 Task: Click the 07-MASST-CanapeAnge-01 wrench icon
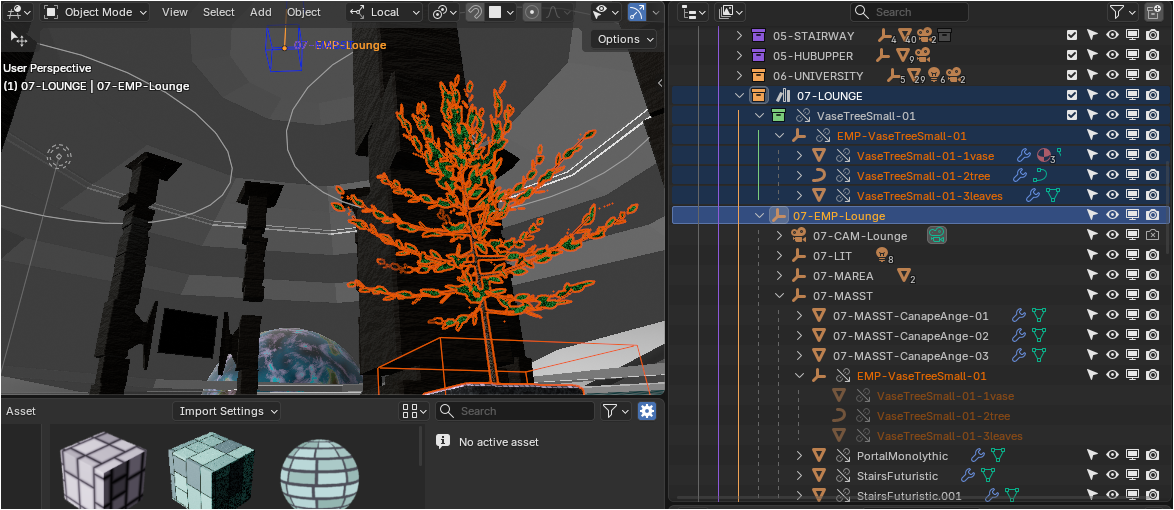[1018, 316]
